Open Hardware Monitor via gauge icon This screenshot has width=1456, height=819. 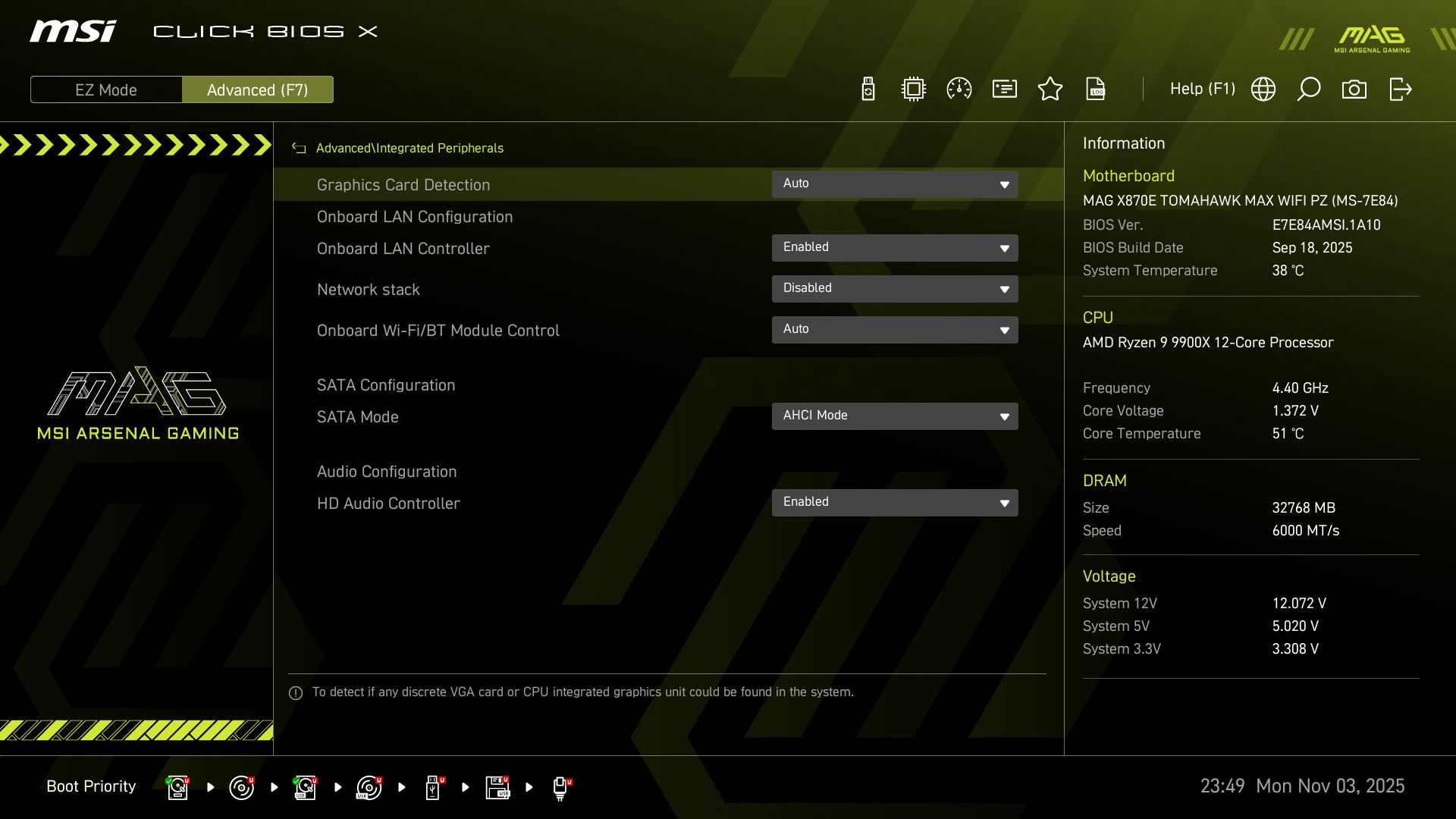959,89
